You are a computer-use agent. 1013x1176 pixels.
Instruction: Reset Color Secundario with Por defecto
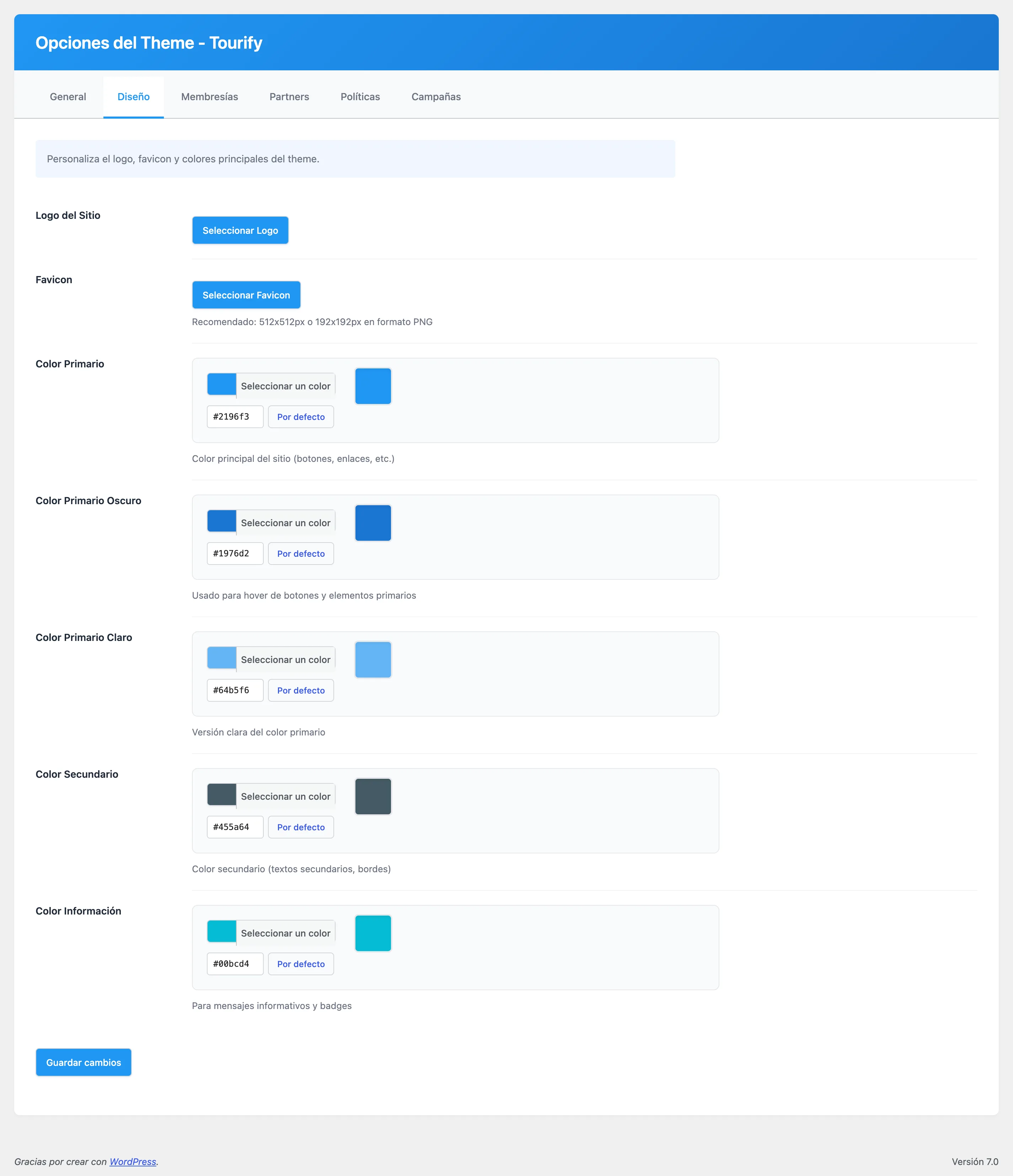point(301,827)
